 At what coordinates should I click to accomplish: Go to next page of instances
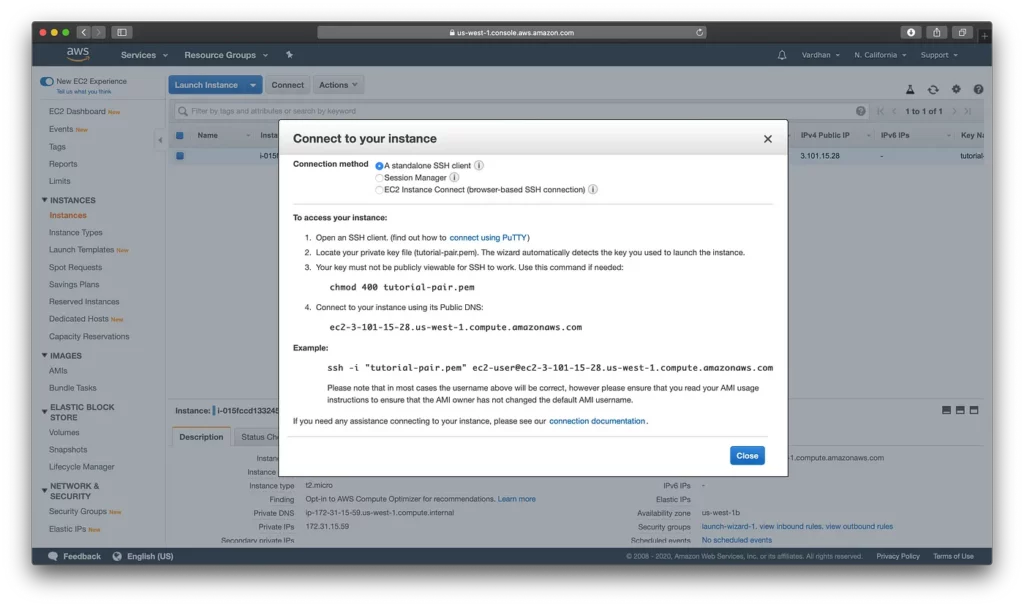(x=954, y=111)
